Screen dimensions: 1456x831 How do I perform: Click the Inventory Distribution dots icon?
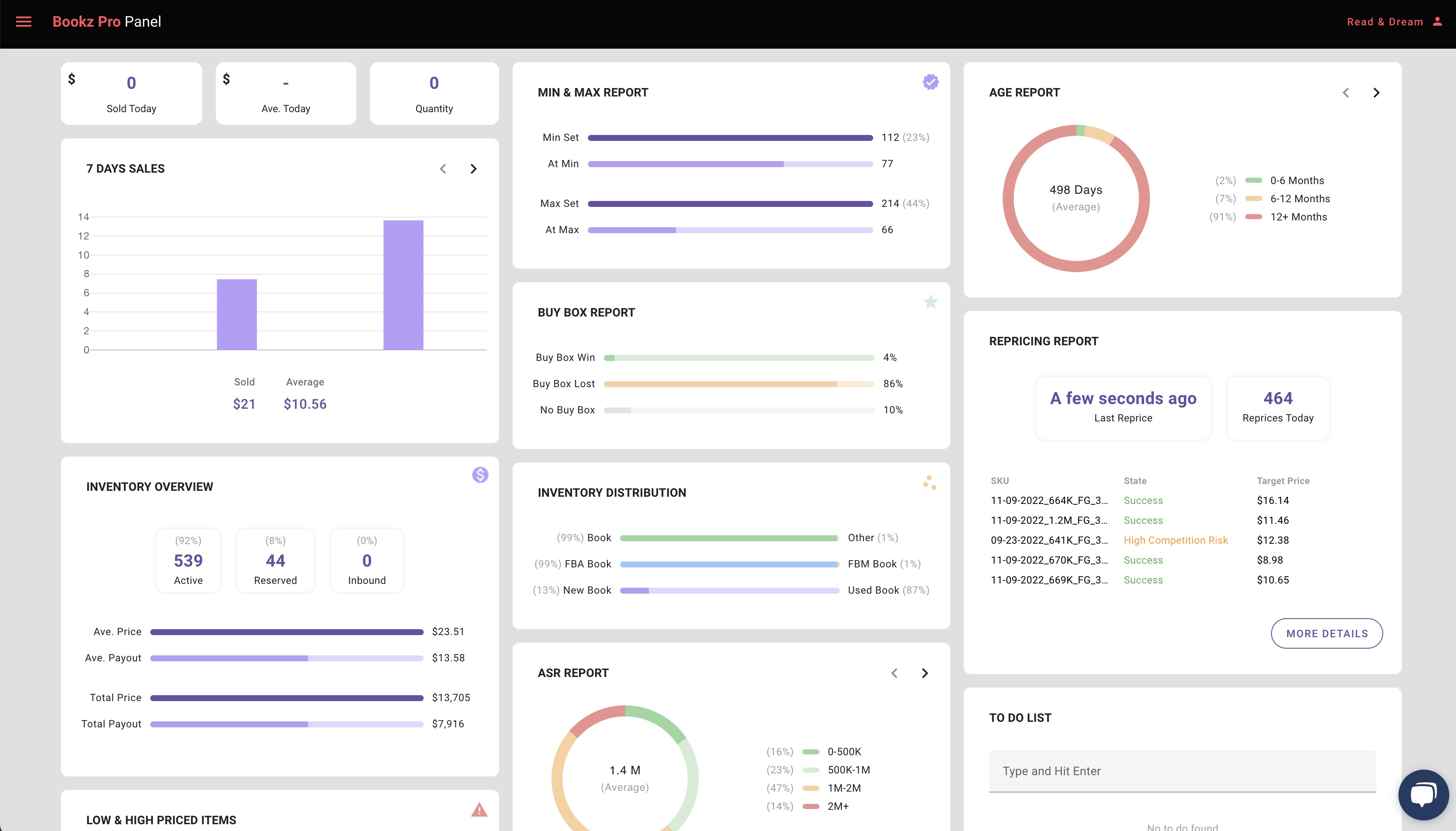point(929,483)
